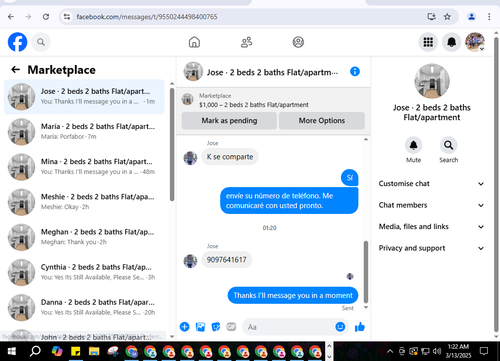500x361 pixels.
Task: Send a thumbs up like
Action: pos(360,327)
